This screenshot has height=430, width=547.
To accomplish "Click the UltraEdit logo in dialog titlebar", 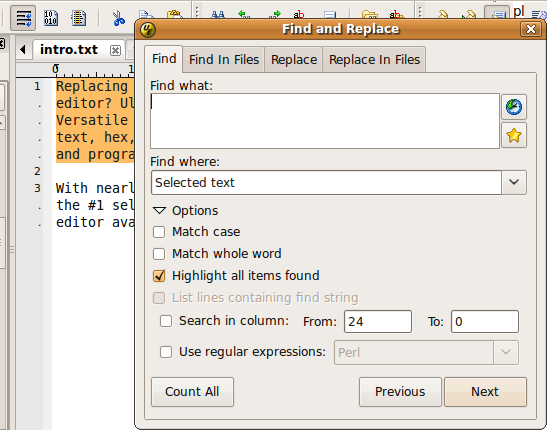I will click(x=148, y=29).
